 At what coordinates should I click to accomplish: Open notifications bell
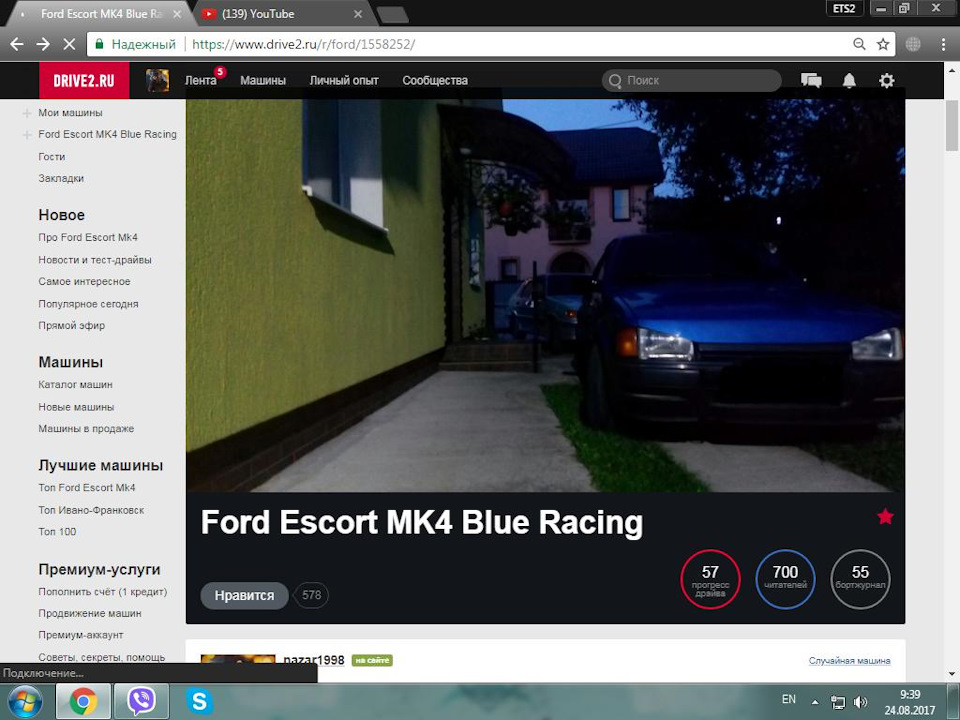tap(849, 80)
